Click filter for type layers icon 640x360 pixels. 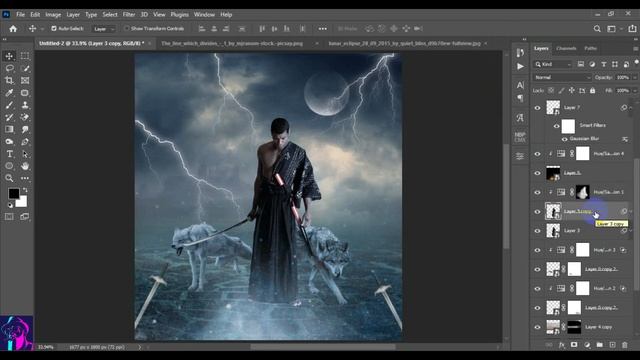tap(603, 64)
